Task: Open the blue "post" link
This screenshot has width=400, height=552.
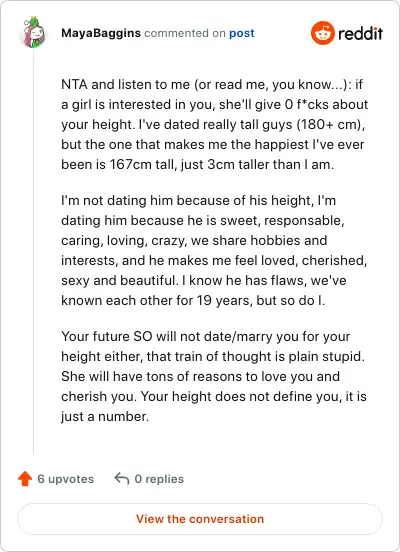Action: (x=242, y=33)
